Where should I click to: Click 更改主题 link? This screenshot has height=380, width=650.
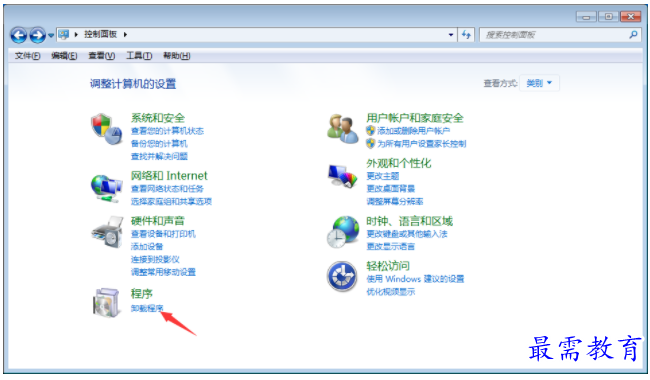click(x=383, y=176)
